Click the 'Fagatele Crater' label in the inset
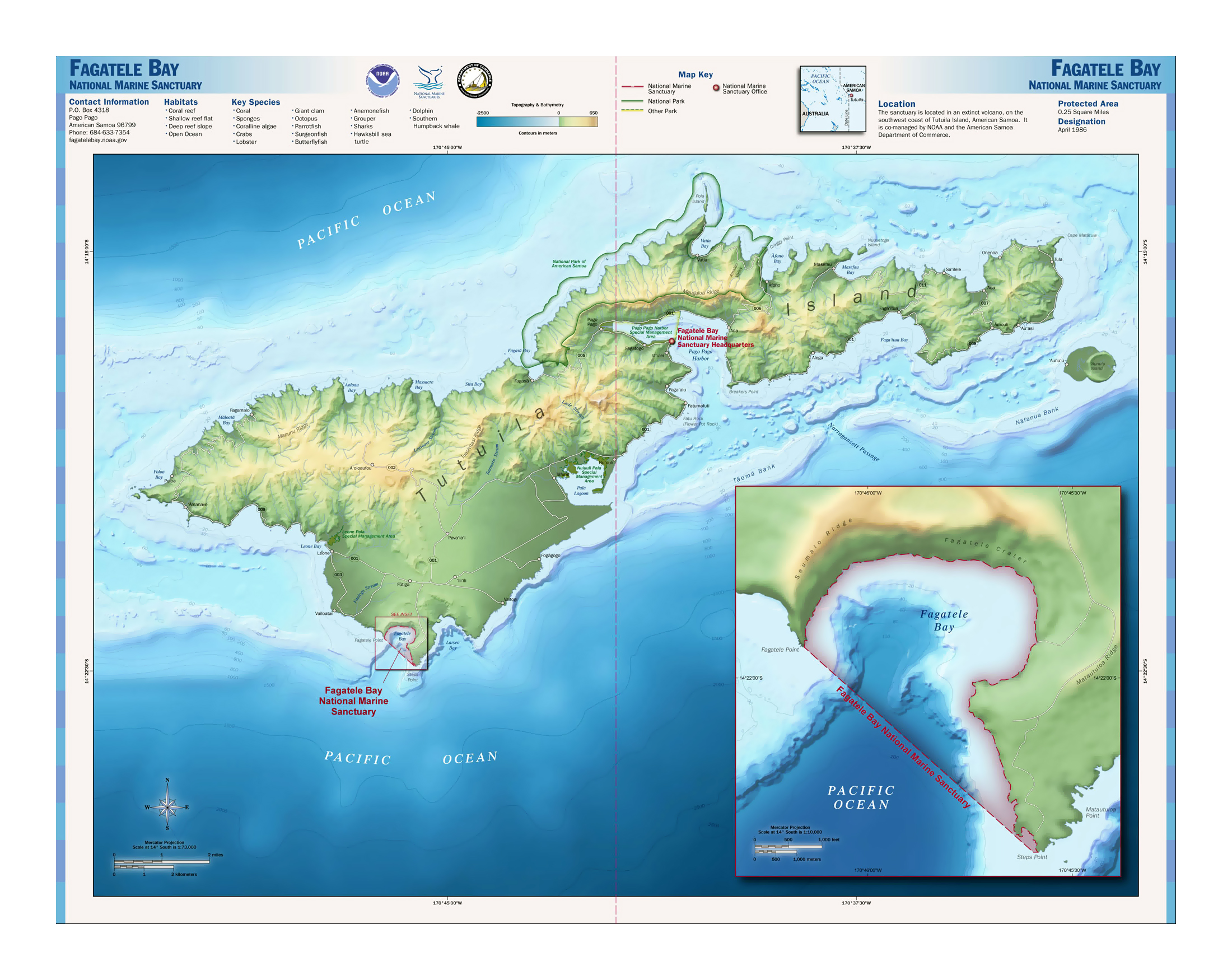The image size is (1232, 980). click(x=986, y=550)
